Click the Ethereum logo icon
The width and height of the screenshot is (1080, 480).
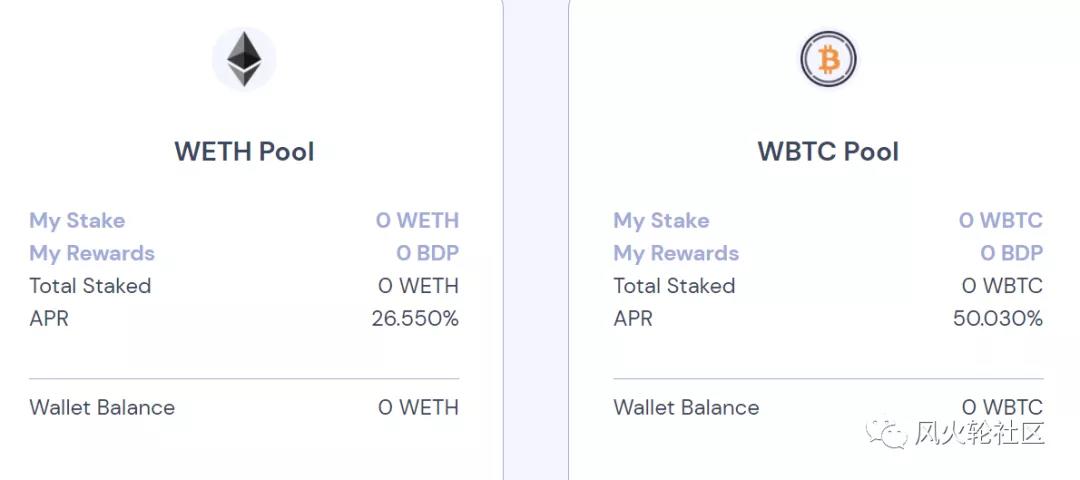pos(244,59)
